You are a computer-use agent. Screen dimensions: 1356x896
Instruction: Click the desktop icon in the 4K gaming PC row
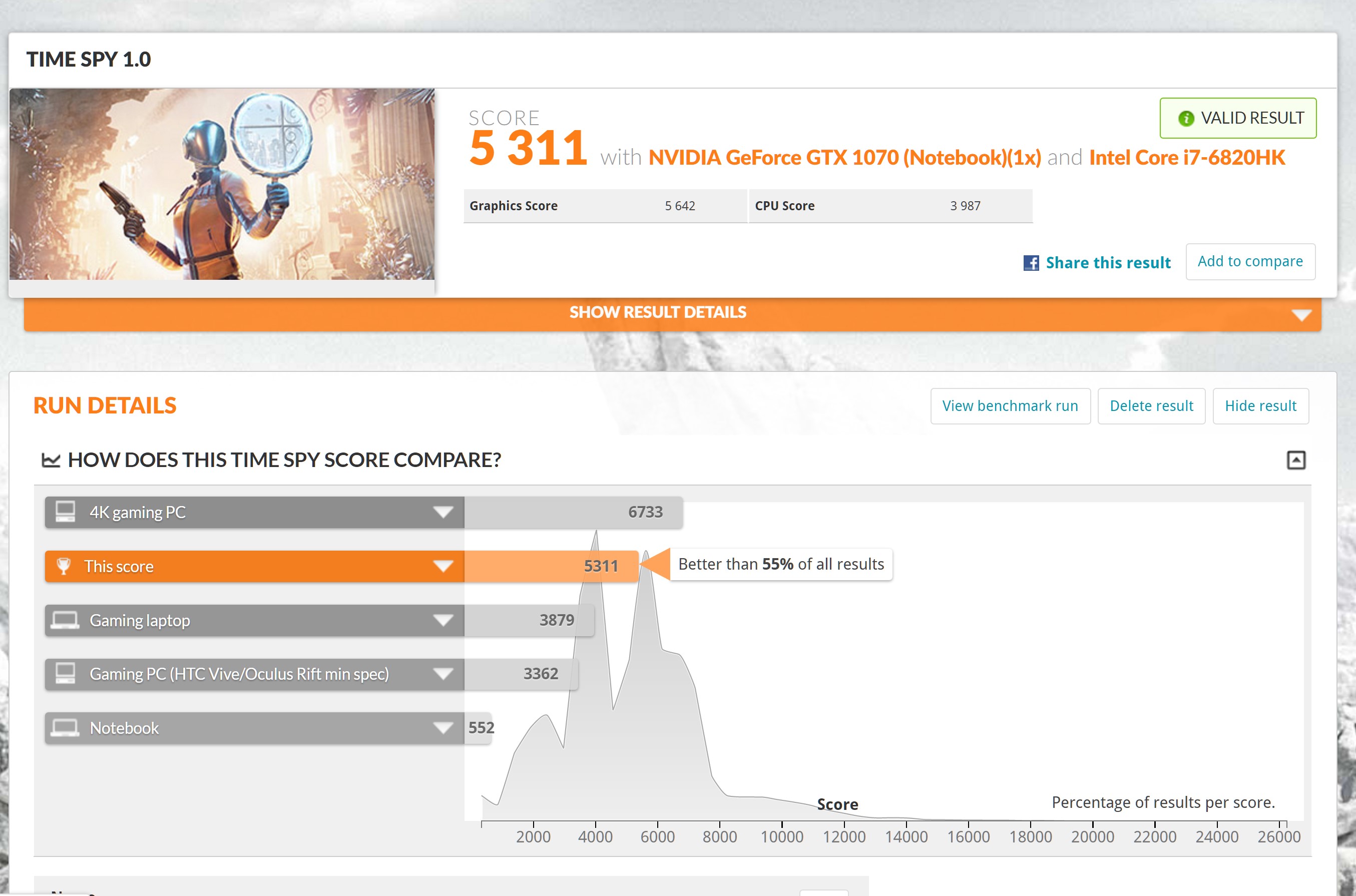point(65,512)
